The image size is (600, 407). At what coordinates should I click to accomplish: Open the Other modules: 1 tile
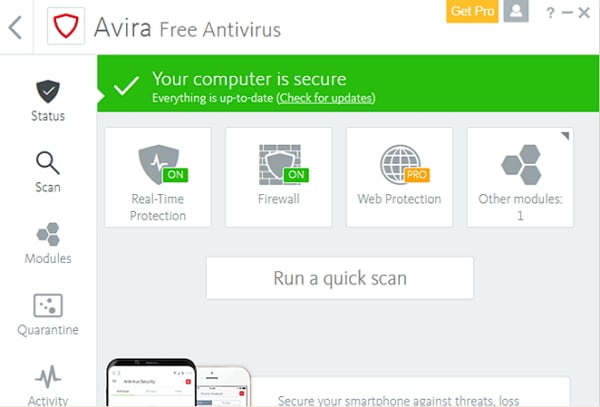pos(520,177)
